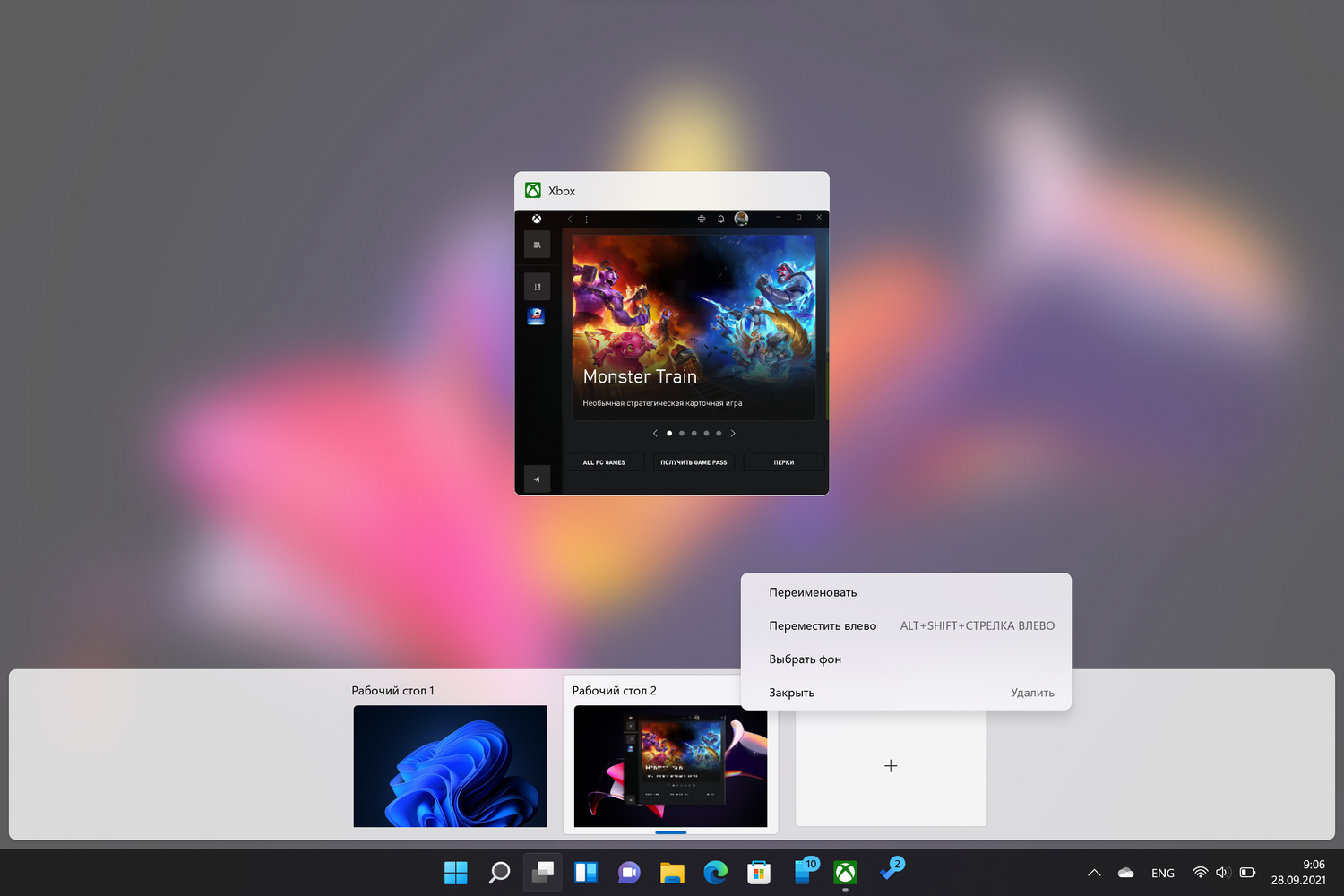Screen dimensions: 1344x896
Task: Toggle the Task View taskbar button
Action: [543, 873]
